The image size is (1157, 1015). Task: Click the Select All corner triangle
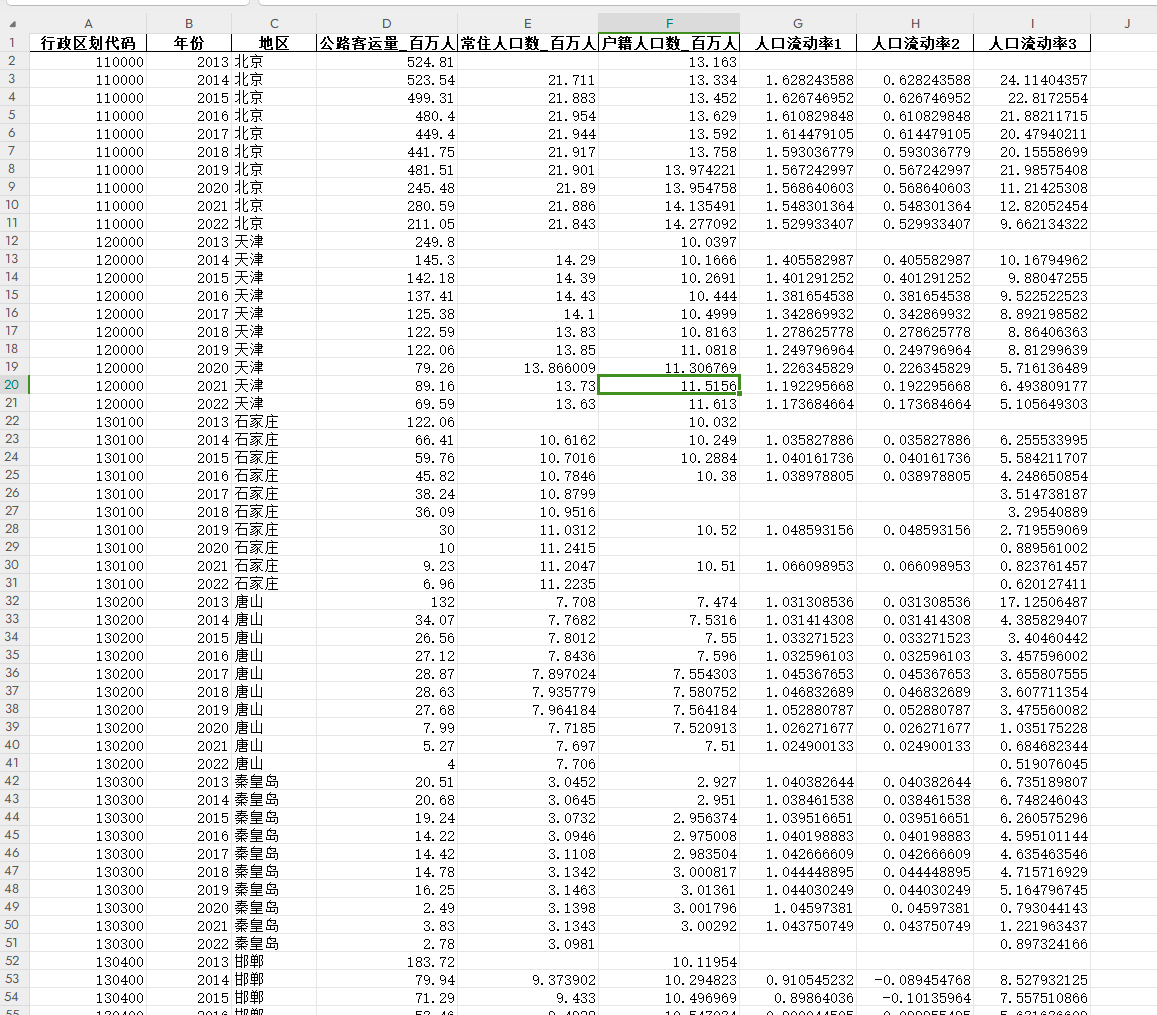(x=14, y=23)
